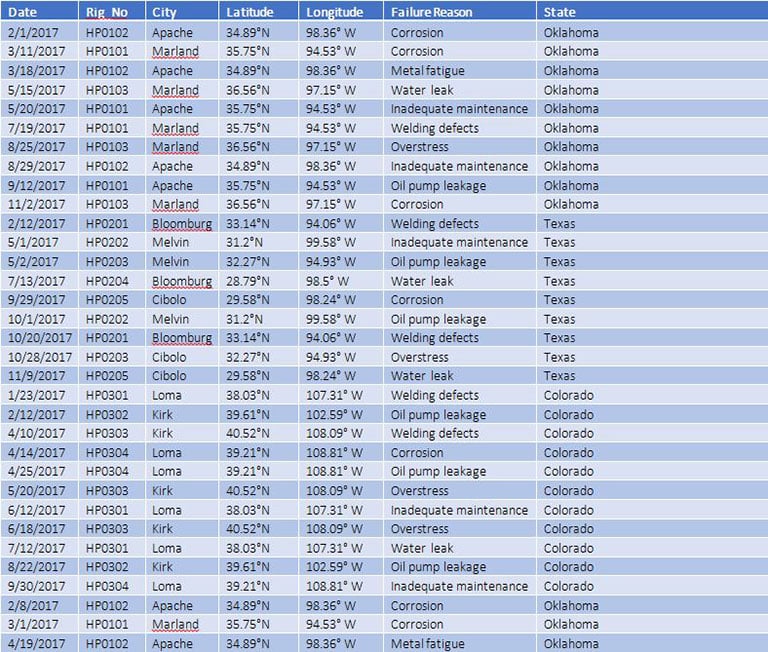Select rig number in the 8/29/2017 row

point(107,167)
